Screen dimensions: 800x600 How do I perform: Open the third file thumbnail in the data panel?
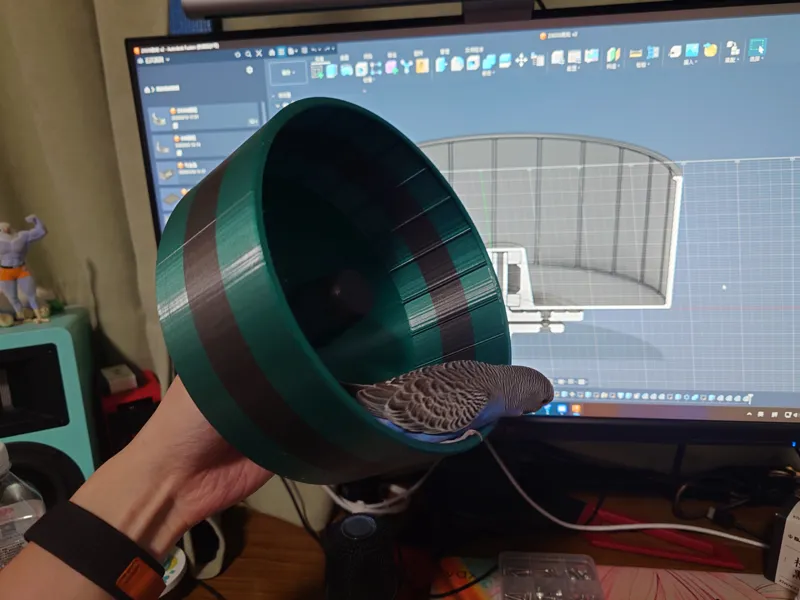coord(167,173)
